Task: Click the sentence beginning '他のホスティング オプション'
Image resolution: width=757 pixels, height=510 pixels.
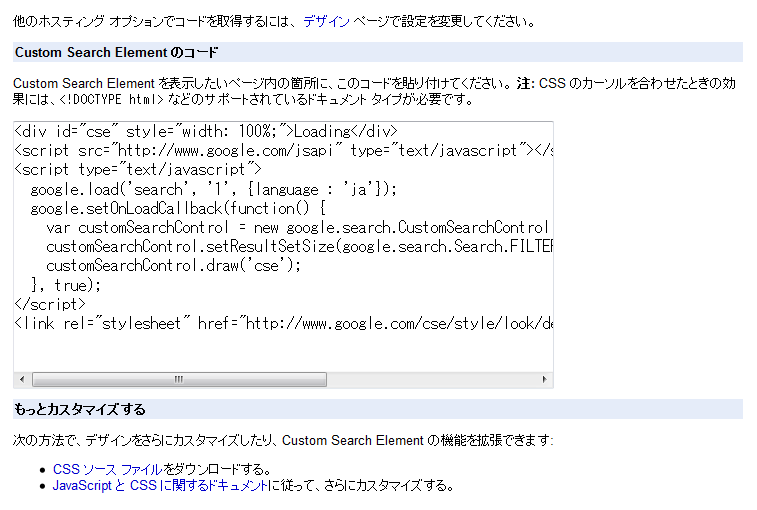Action: pyautogui.click(x=274, y=21)
